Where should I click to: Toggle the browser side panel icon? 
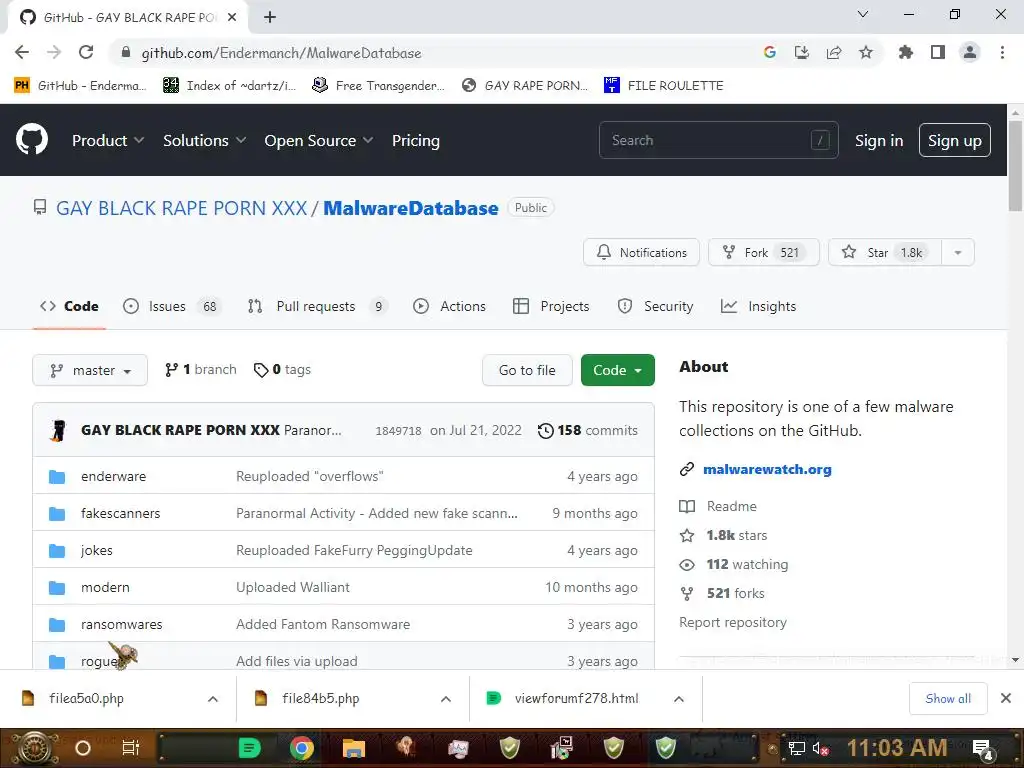click(938, 52)
